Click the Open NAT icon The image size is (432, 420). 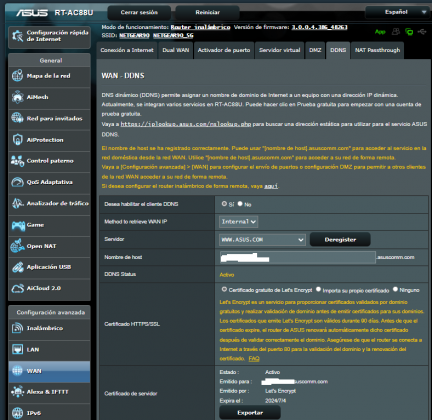(17, 246)
